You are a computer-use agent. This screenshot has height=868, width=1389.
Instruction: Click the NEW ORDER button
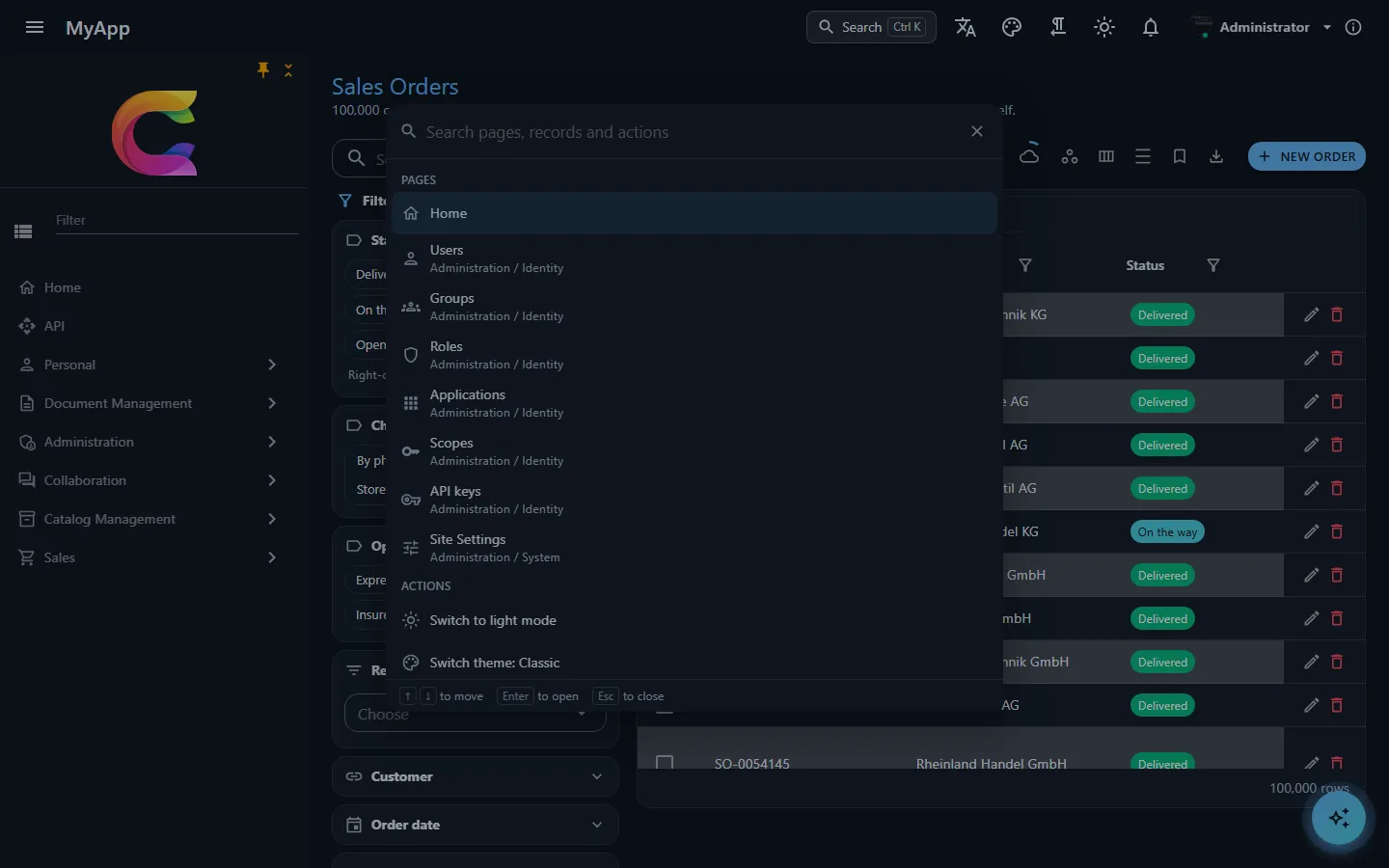(1307, 156)
